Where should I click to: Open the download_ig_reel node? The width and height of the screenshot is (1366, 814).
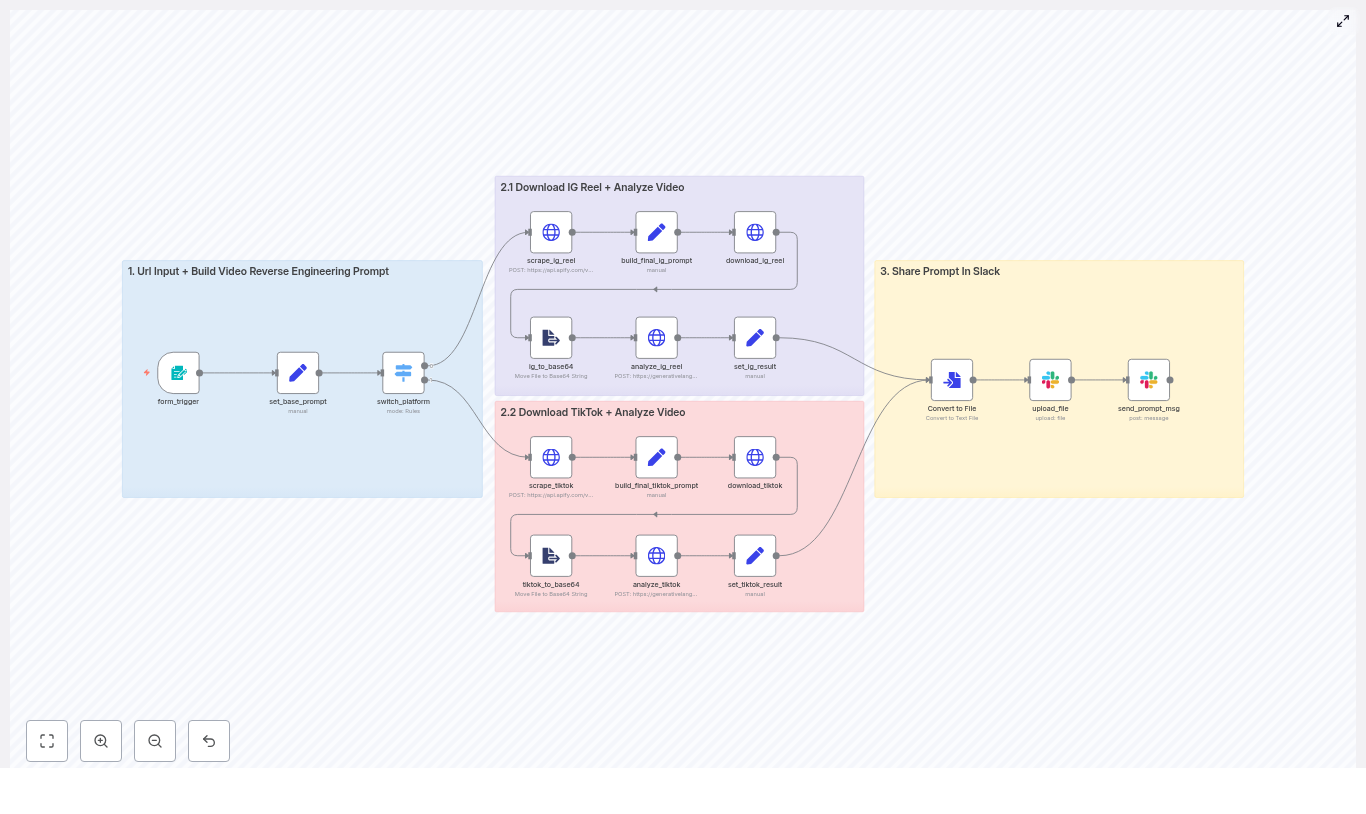755,232
